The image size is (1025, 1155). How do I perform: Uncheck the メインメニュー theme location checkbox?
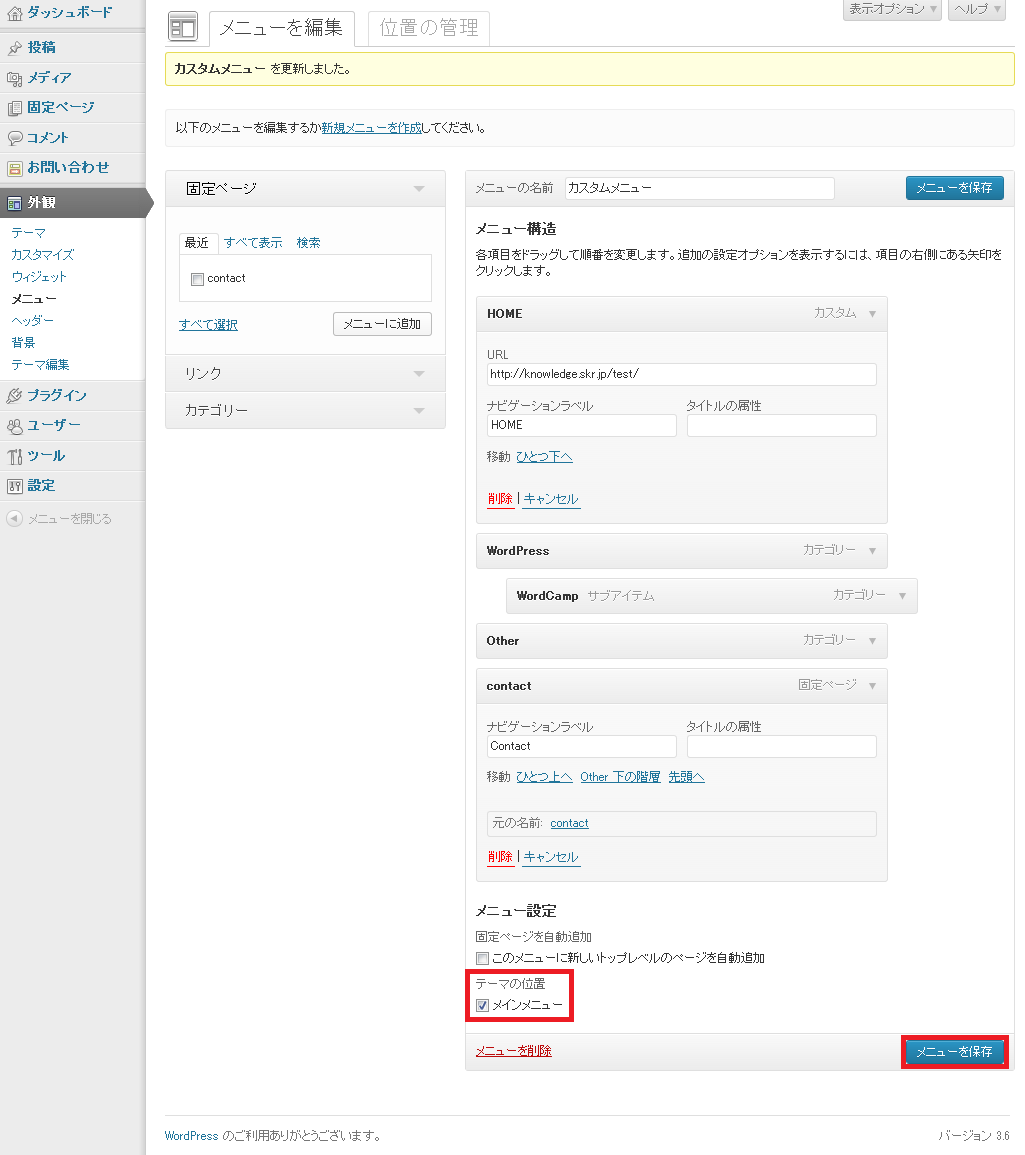point(483,1005)
